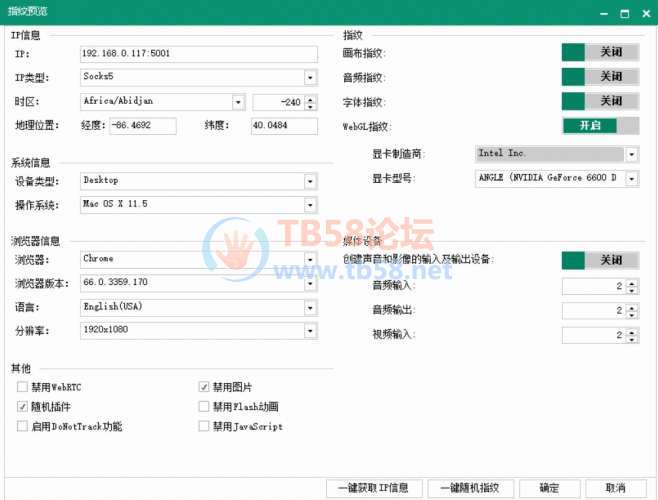Click the 一键随机指纹 button
The image size is (658, 500).
(x=470, y=488)
